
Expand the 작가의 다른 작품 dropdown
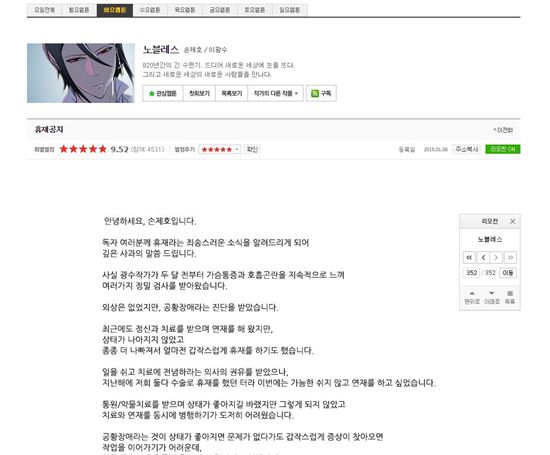pyautogui.click(x=276, y=93)
